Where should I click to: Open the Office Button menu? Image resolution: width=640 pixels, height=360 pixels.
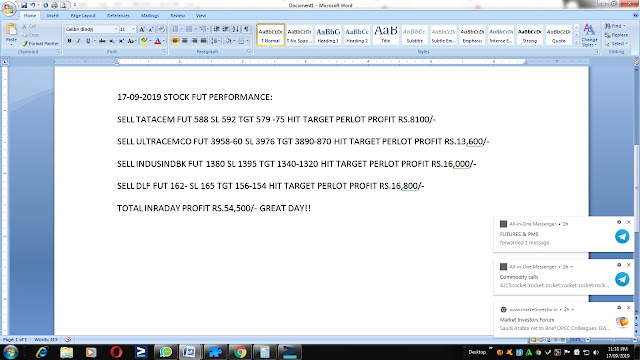[x=9, y=8]
